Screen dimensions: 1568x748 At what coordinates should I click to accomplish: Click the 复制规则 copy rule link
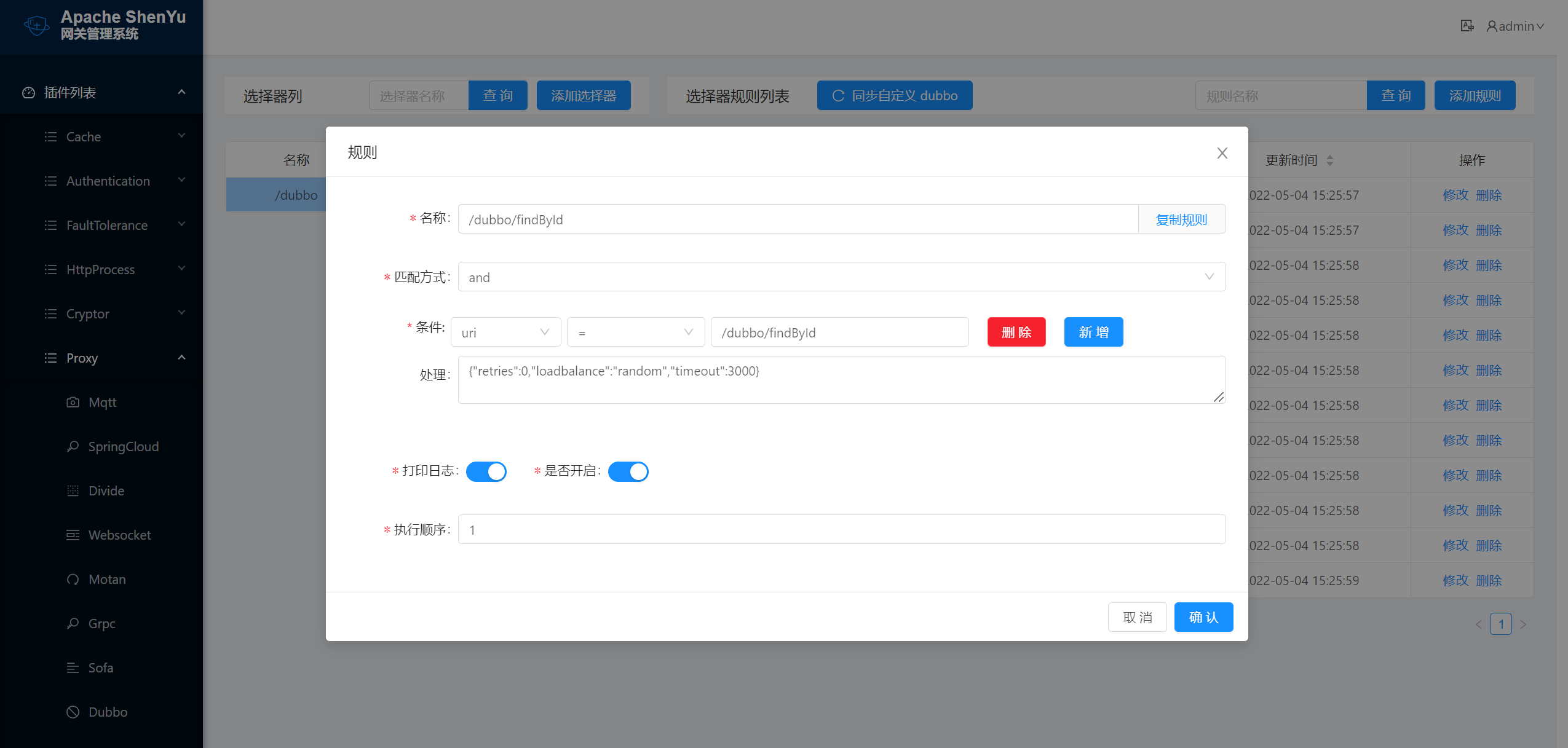pos(1181,219)
